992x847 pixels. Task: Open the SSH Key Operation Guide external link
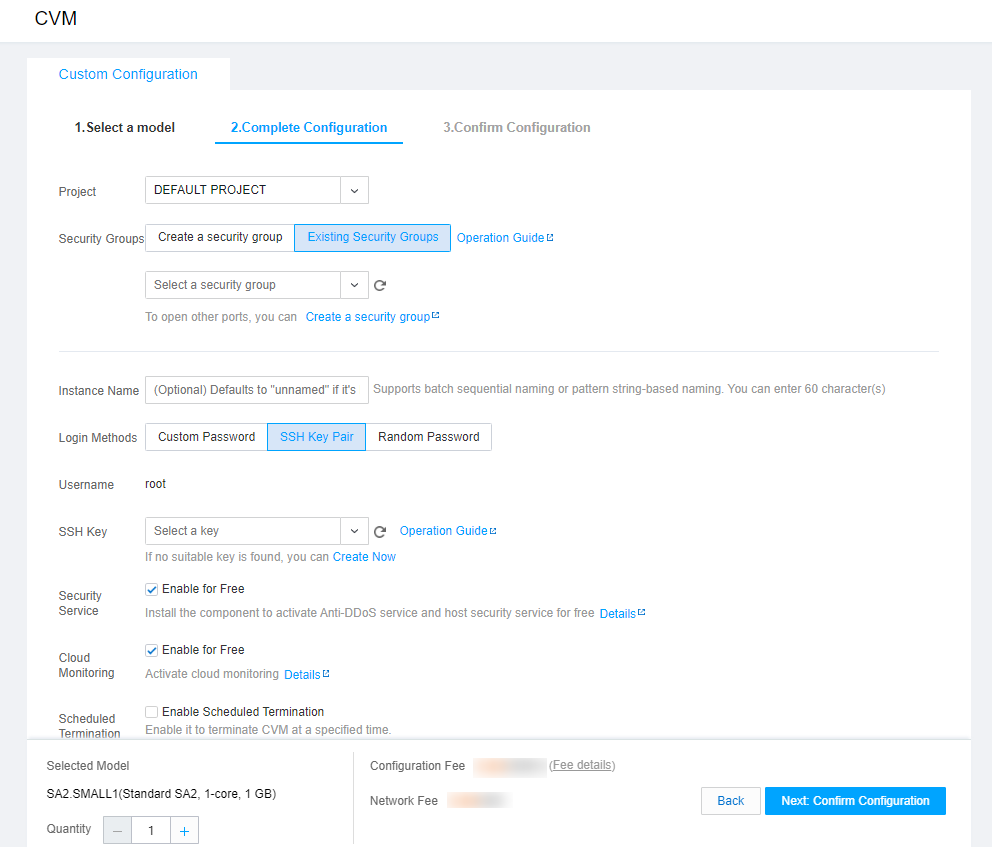coord(446,531)
